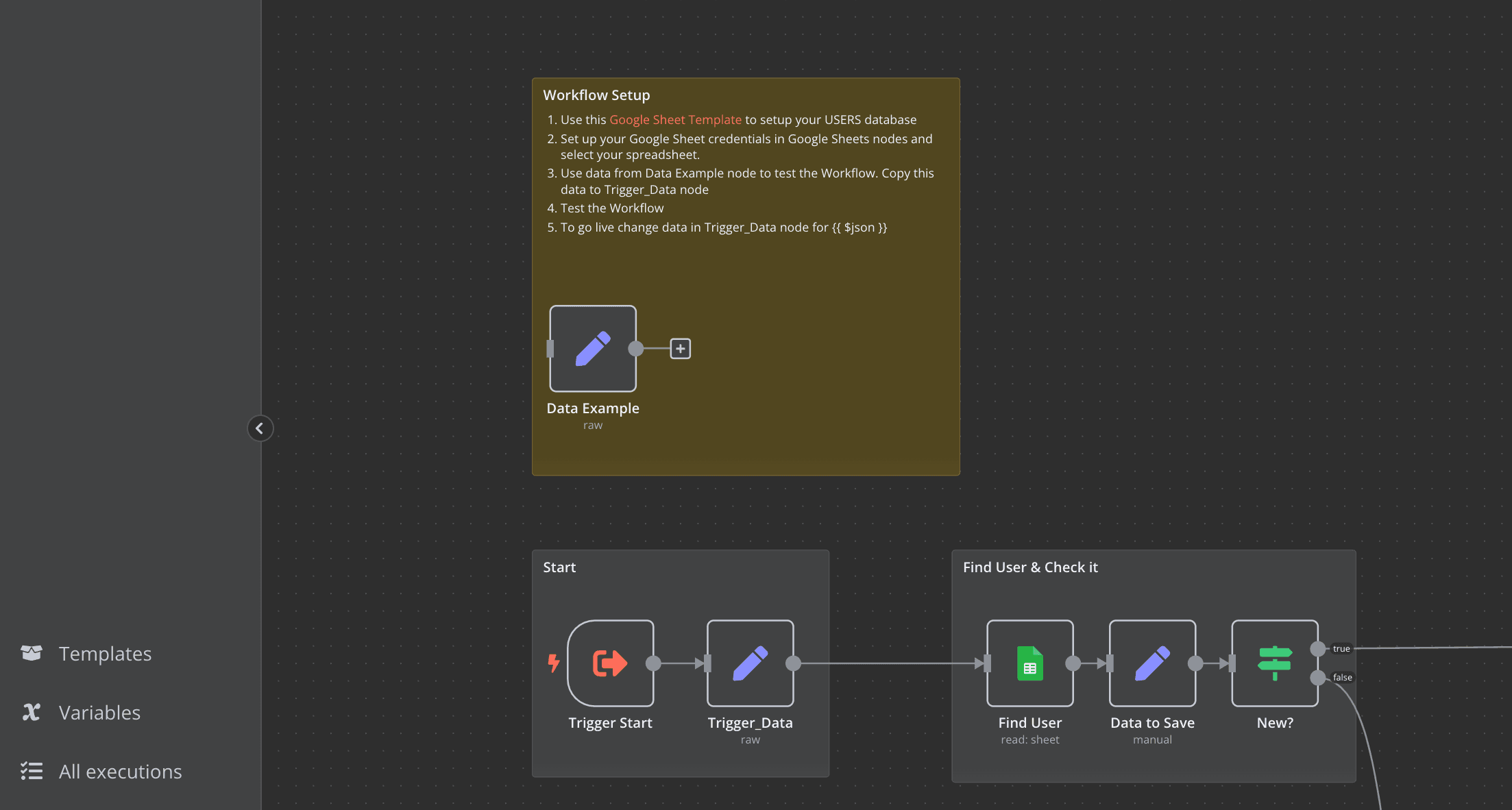
Task: Click the Data to Save output connector
Action: click(1195, 663)
